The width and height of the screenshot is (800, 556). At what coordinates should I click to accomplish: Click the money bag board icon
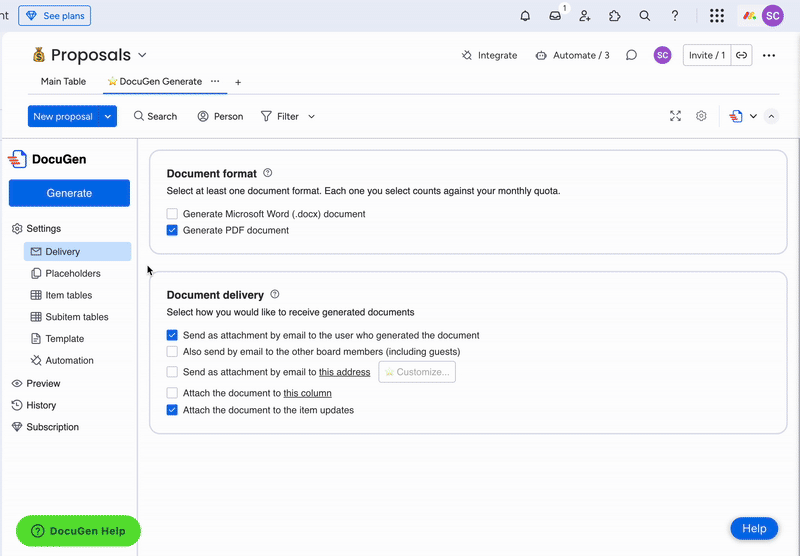pyautogui.click(x=39, y=55)
